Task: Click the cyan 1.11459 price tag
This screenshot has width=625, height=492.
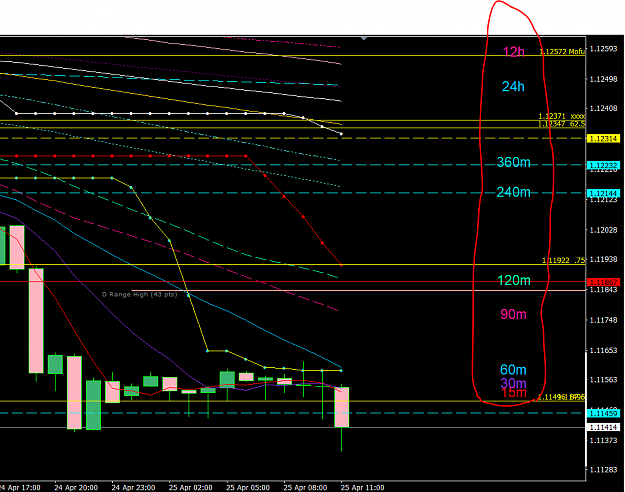Action: point(603,413)
